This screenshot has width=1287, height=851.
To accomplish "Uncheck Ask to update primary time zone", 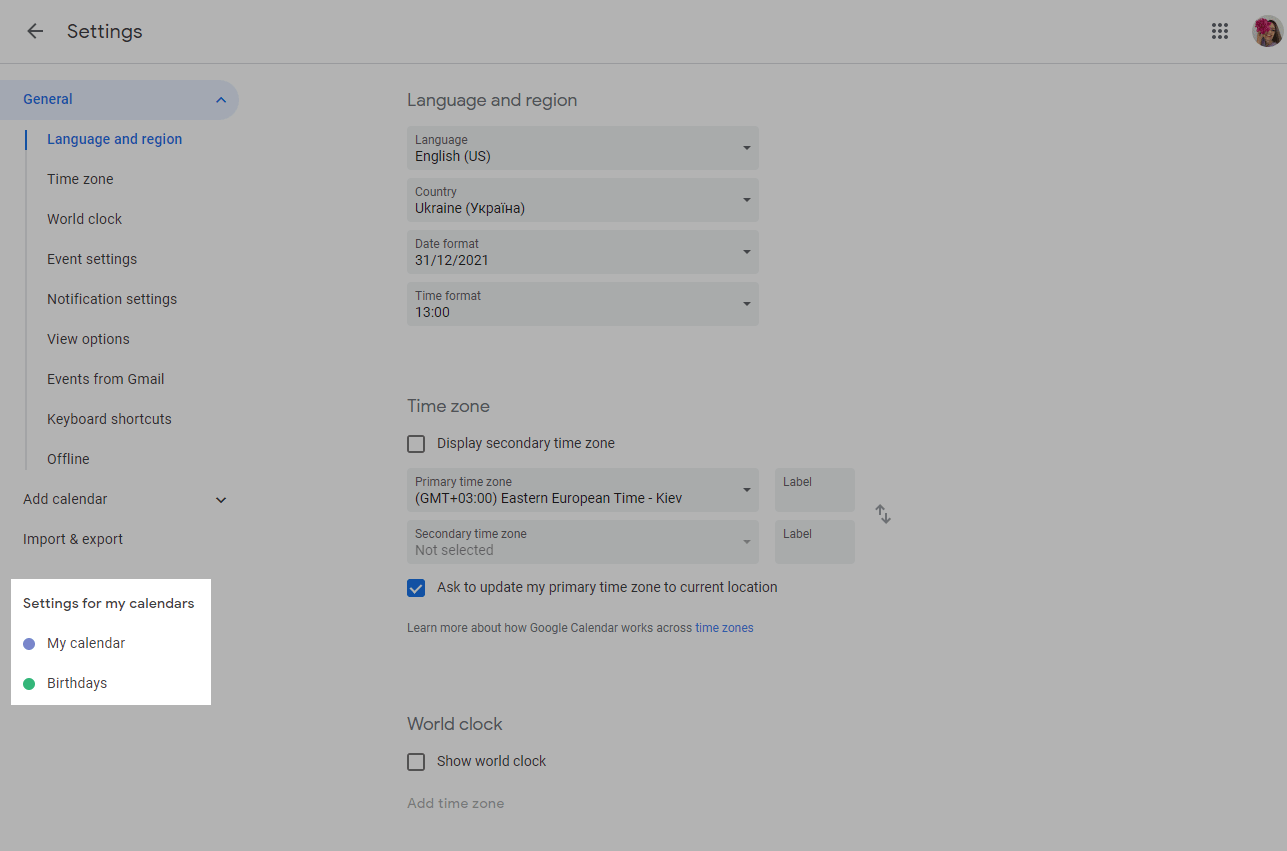I will (x=416, y=588).
